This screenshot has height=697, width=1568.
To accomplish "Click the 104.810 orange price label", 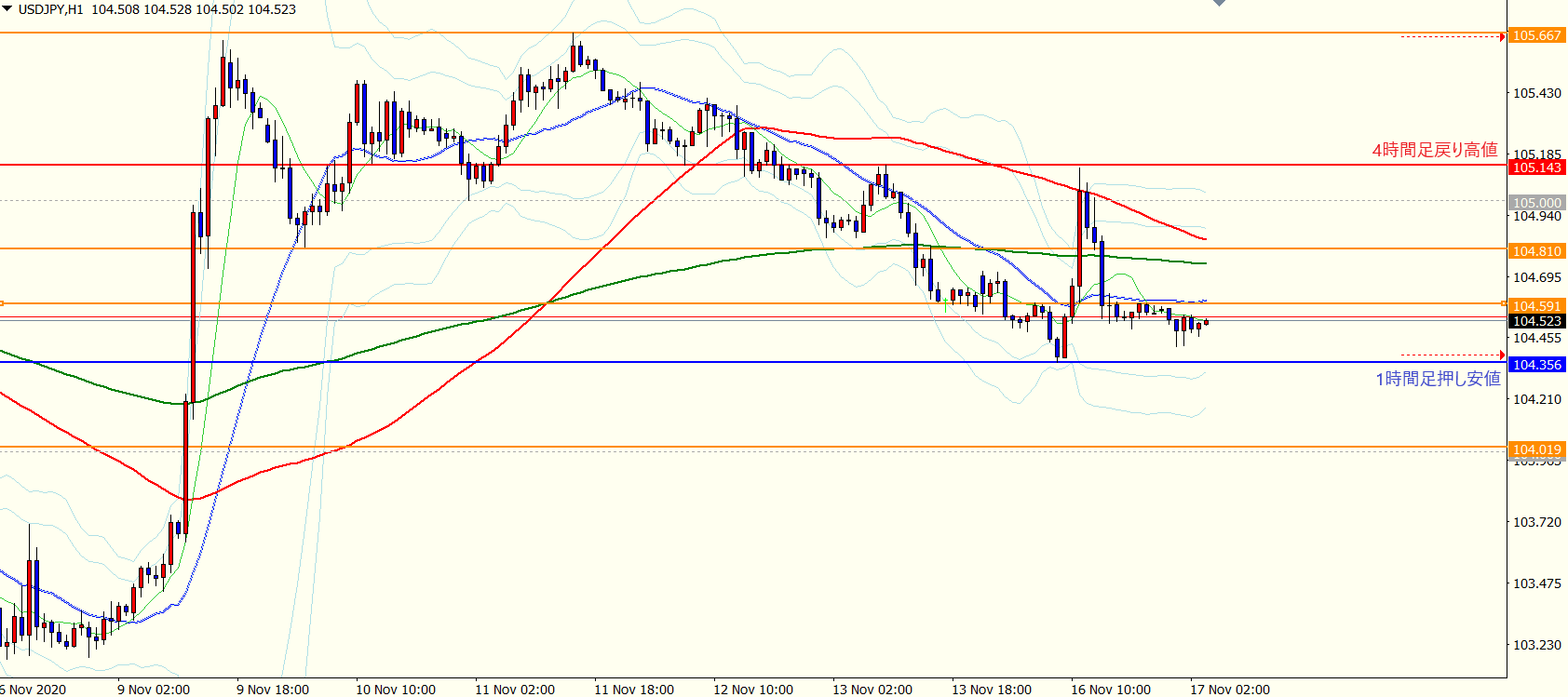I will tap(1536, 251).
